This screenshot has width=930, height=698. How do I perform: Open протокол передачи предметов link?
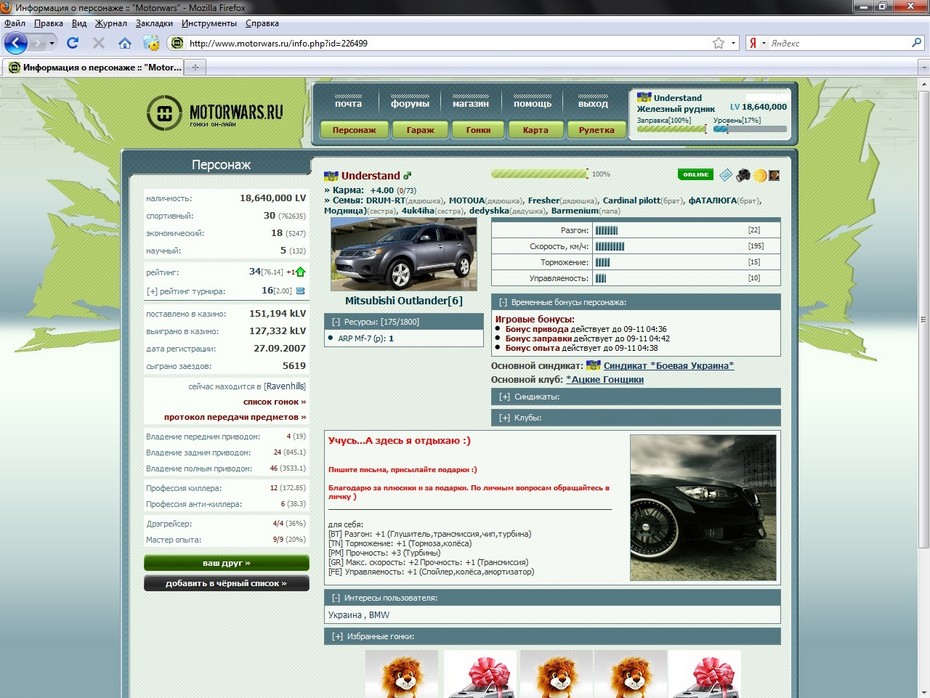tap(235, 417)
